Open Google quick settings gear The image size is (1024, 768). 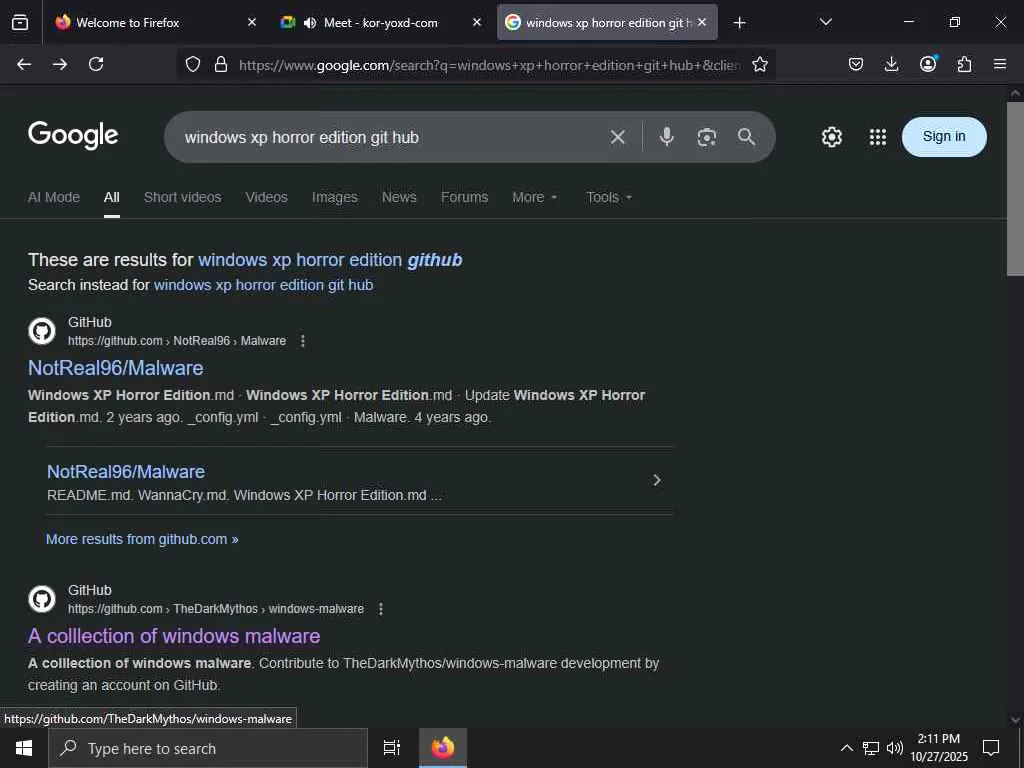coord(831,137)
